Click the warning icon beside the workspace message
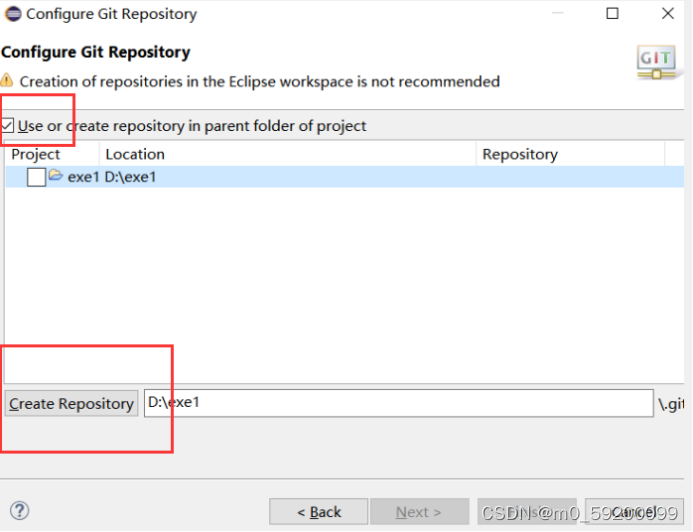 tap(7, 81)
